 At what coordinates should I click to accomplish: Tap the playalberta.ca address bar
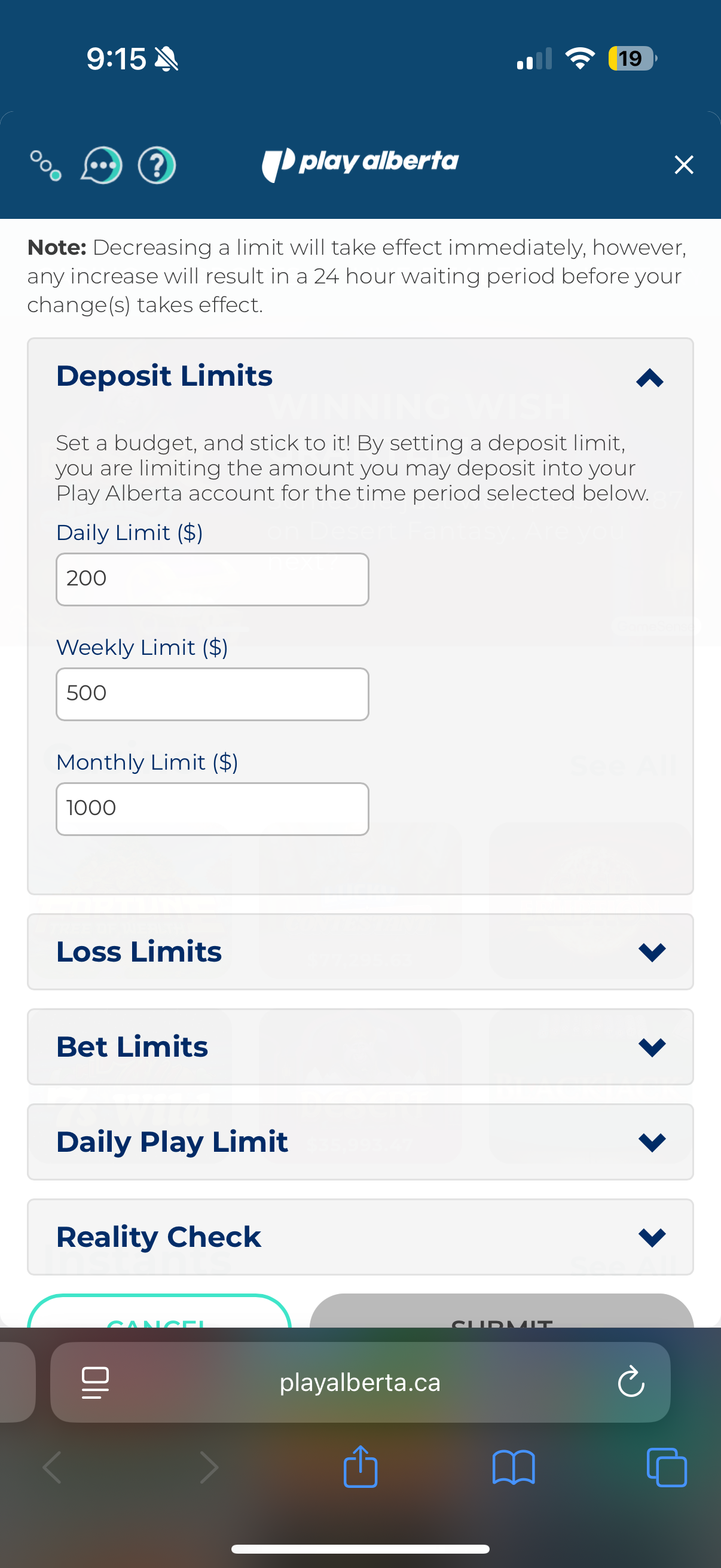point(360,1383)
